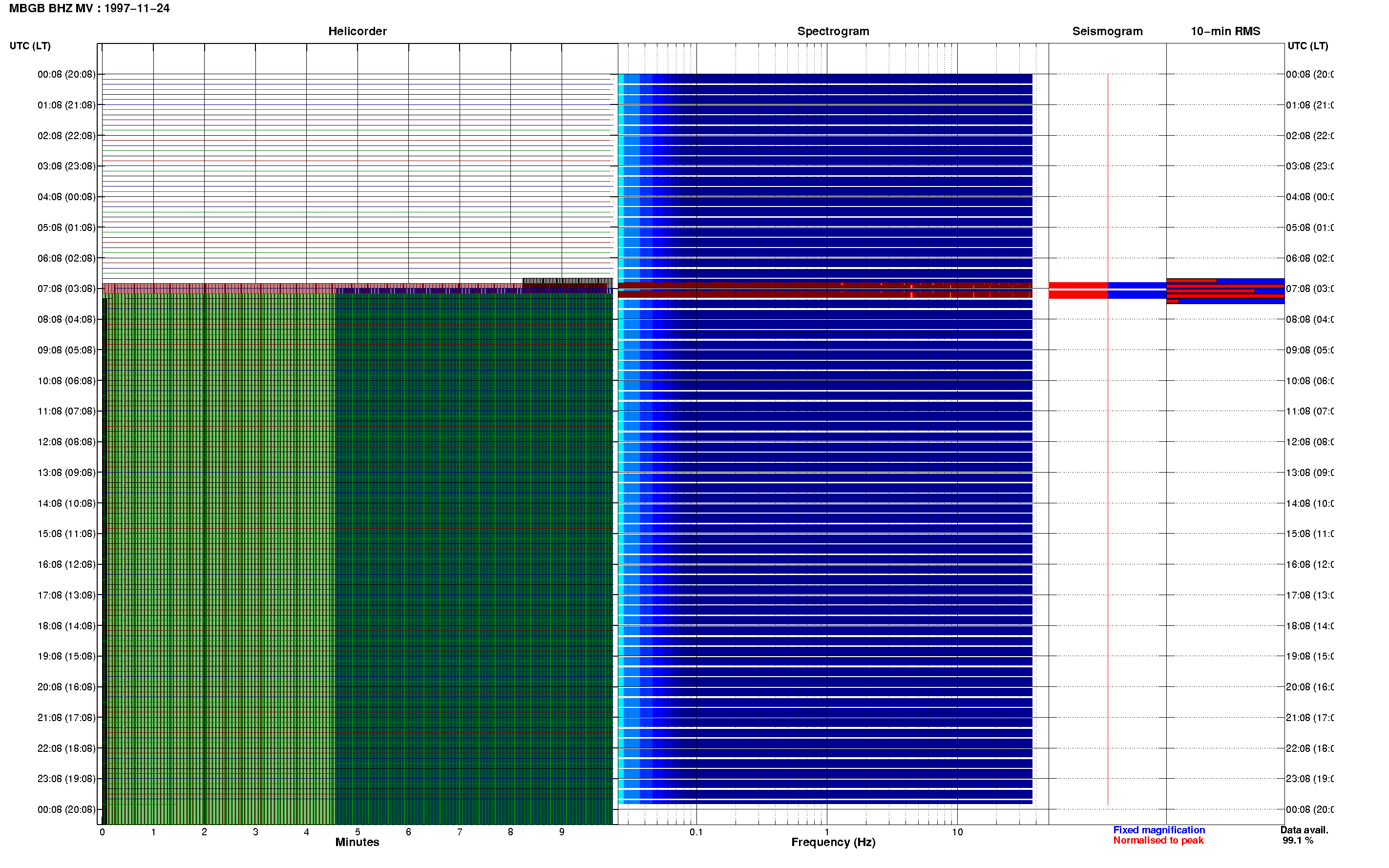This screenshot has width=1389, height=868.
Task: Click the red 'Normalised to peak' legend text
Action: point(1158,841)
